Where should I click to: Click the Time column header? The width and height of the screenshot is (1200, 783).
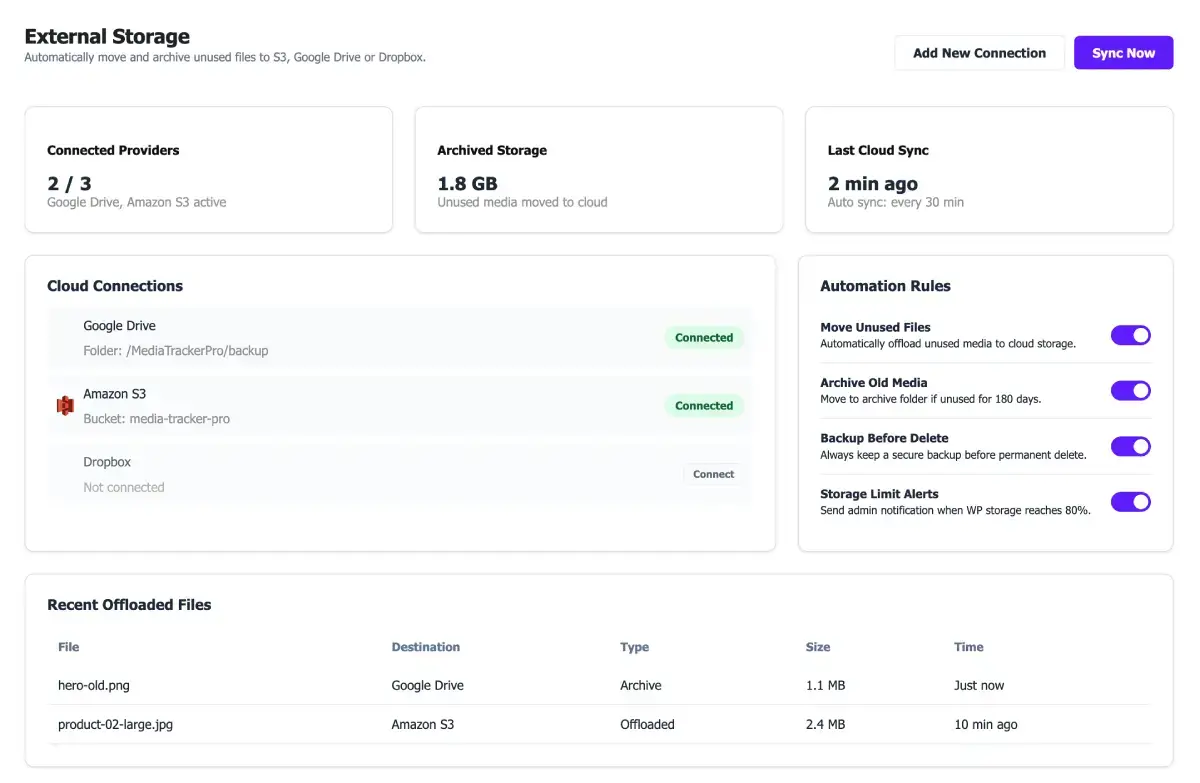[x=969, y=647]
